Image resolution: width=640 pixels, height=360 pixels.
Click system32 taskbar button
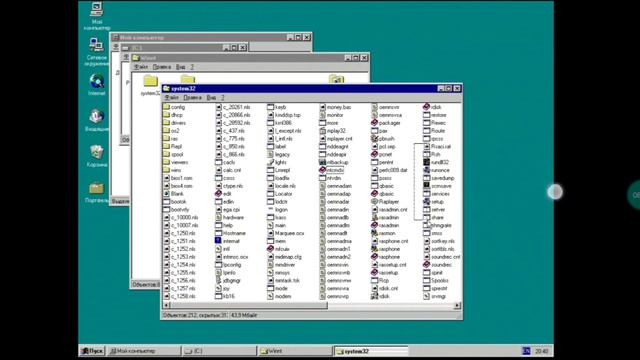(x=371, y=351)
